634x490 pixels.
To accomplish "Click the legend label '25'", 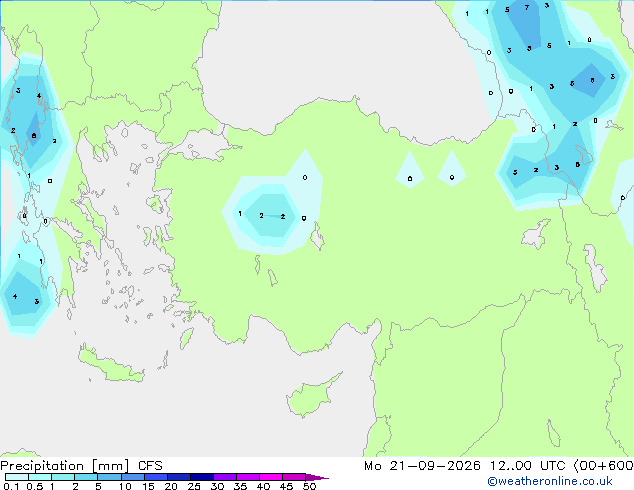I will point(194,486).
